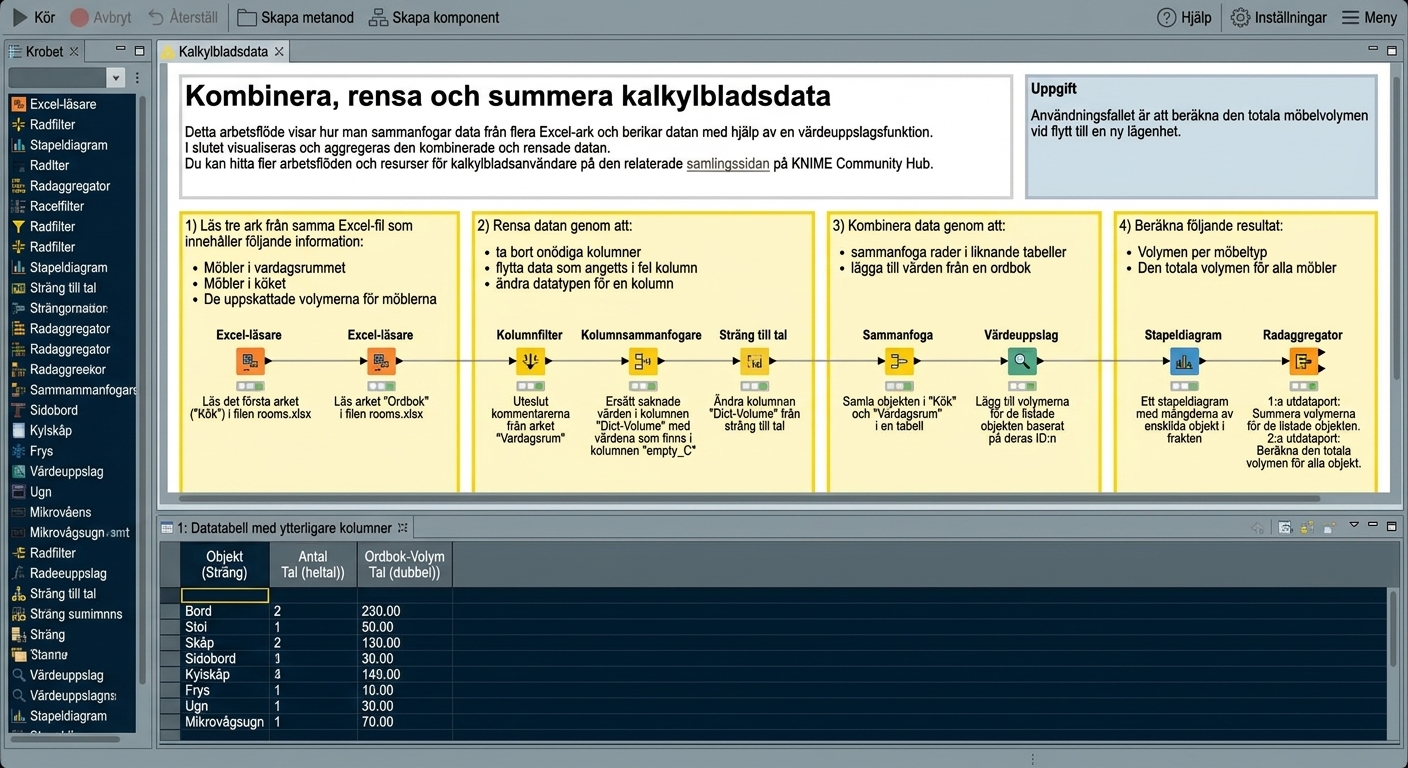Click the Sidobord icon in the node list
Screen dimensions: 1408x768
pyautogui.click(x=18, y=410)
